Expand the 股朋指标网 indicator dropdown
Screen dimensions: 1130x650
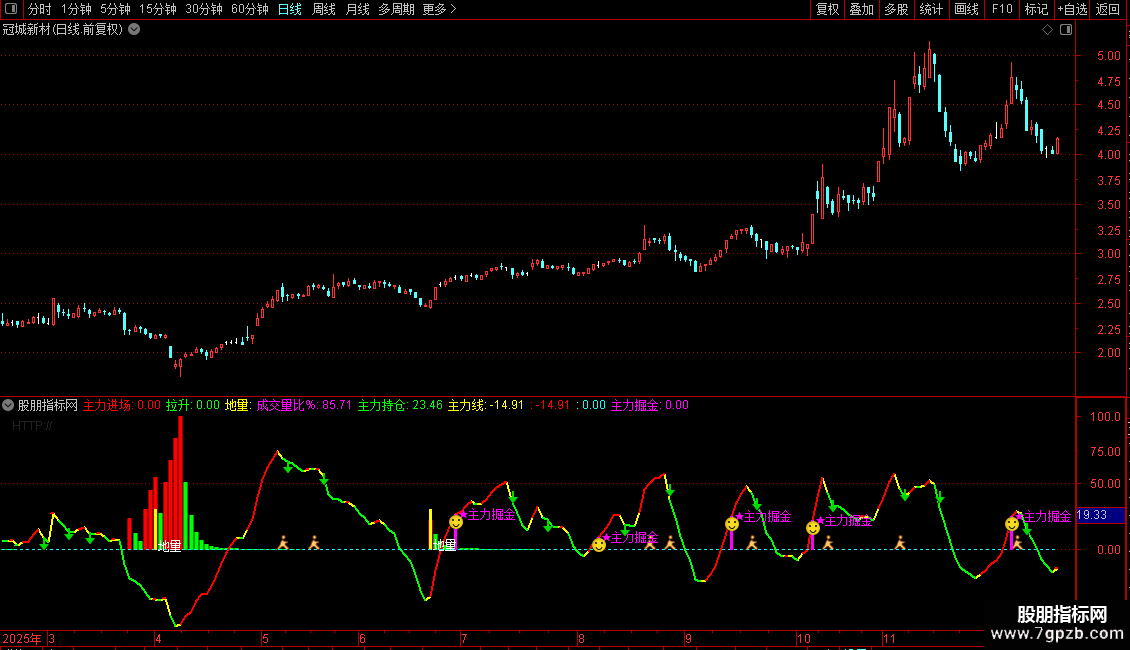[8, 405]
